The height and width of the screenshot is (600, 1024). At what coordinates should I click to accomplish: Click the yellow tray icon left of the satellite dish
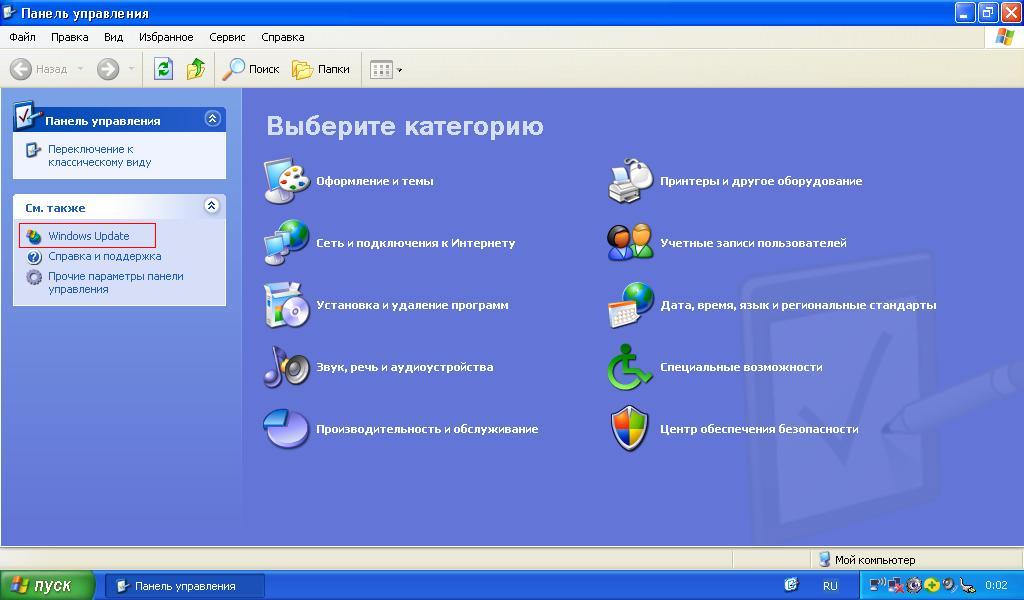(x=931, y=585)
